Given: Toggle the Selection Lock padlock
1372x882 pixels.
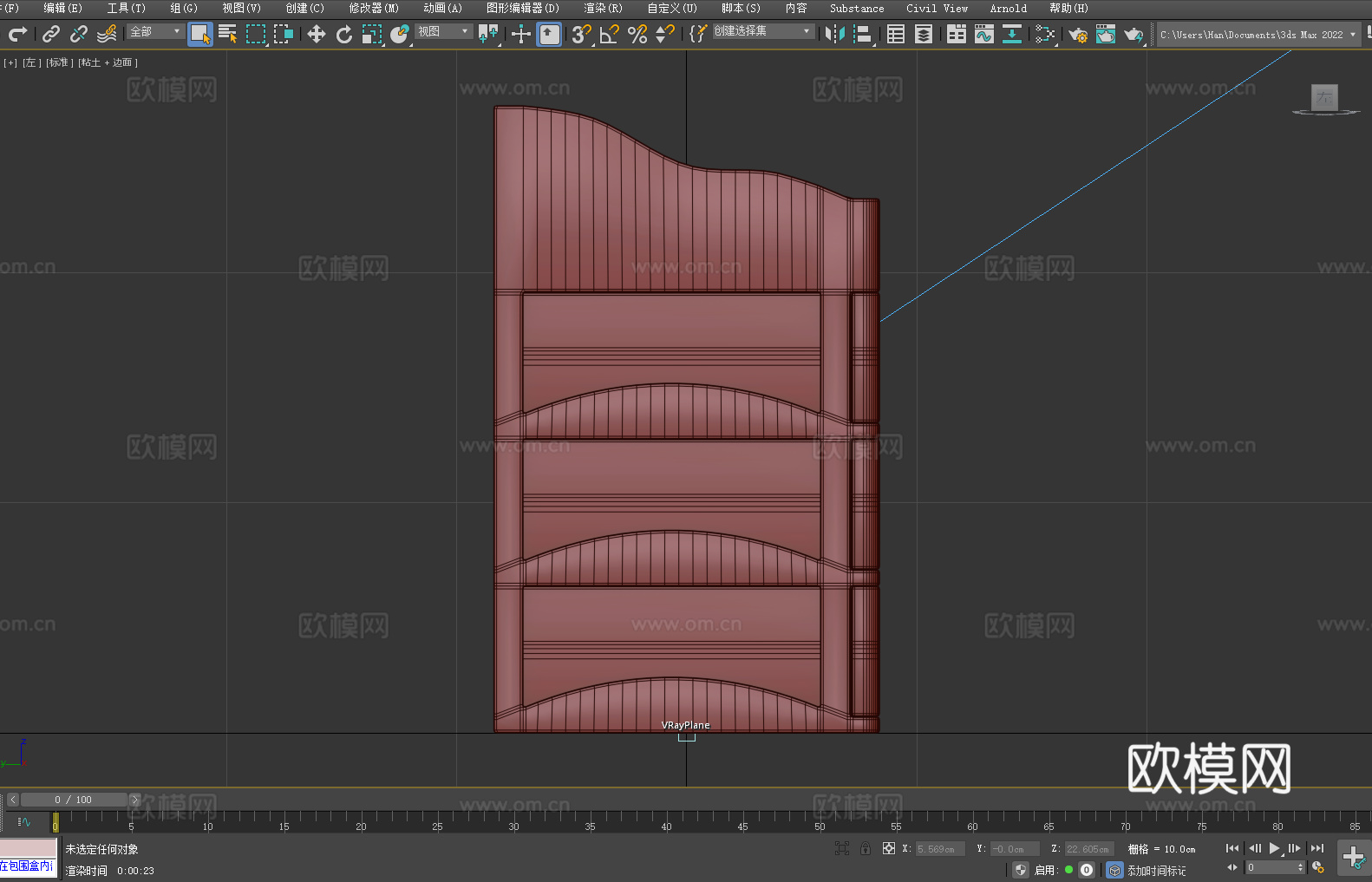Looking at the screenshot, I should point(866,848).
